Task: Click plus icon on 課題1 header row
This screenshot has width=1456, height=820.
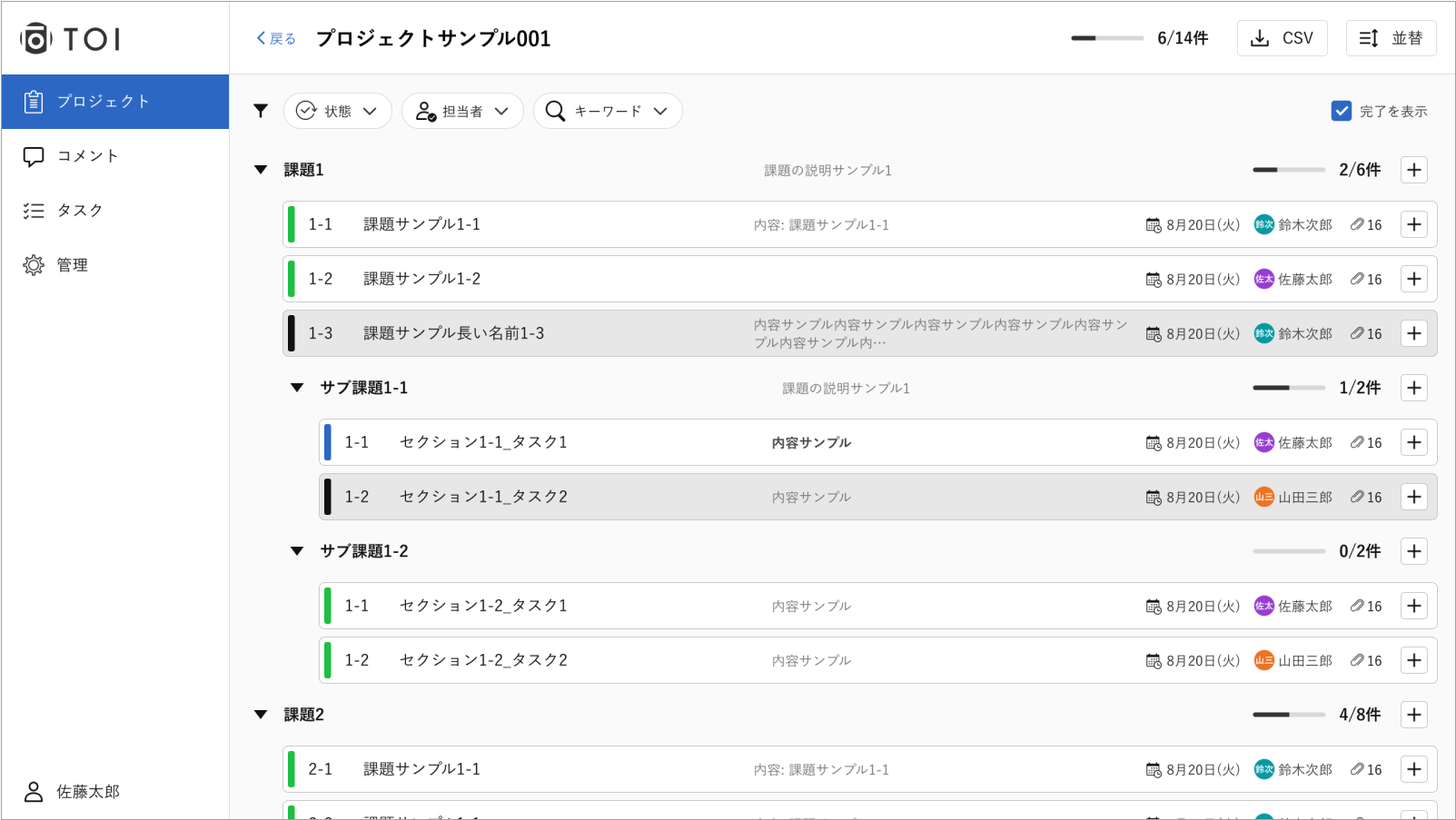Action: 1413,170
